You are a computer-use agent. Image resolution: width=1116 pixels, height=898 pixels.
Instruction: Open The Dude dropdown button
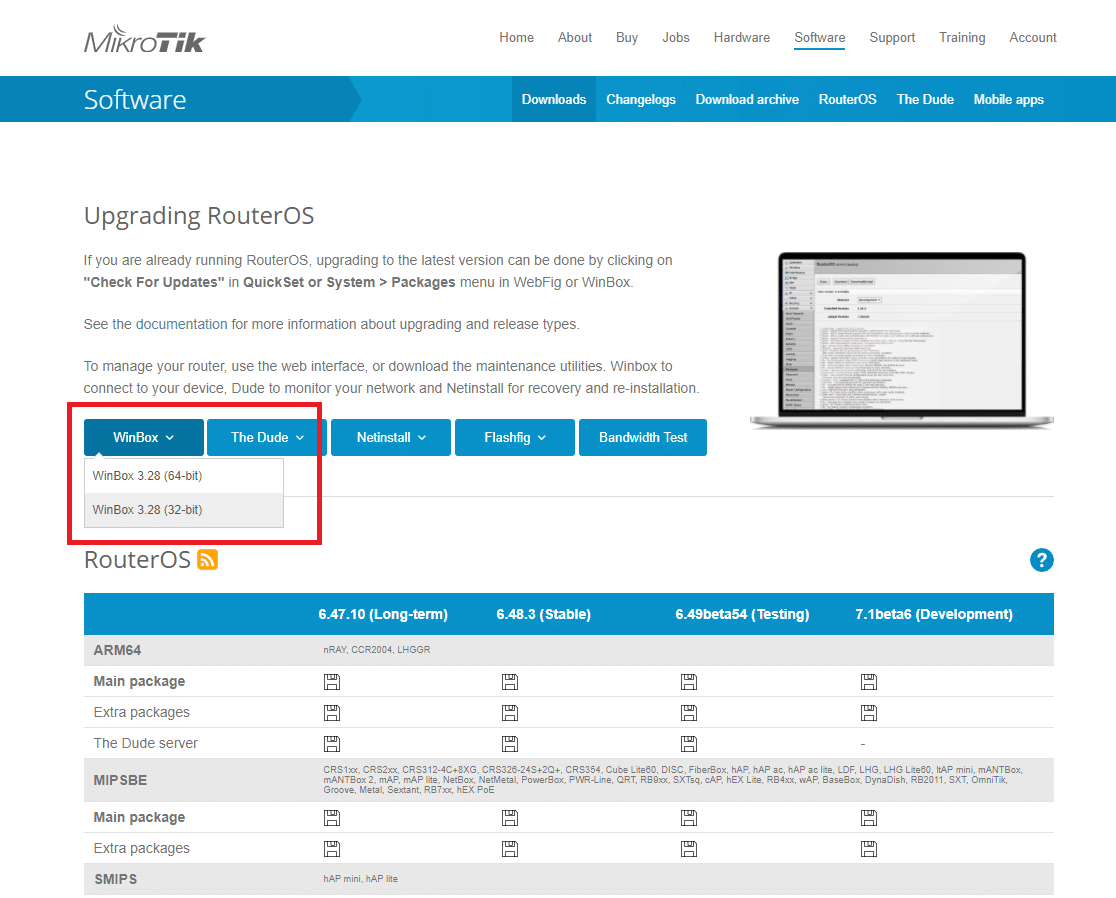[267, 438]
